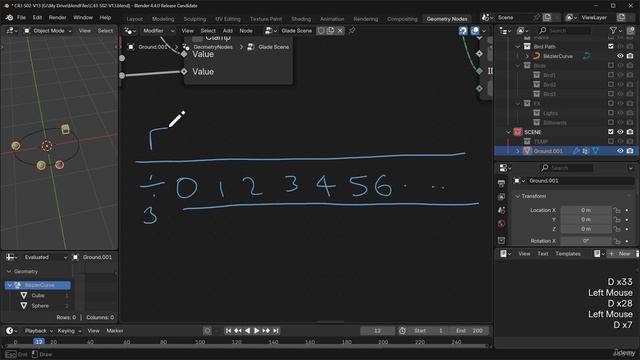Open the Render menu
The width and height of the screenshot is (640, 360).
(57, 18)
